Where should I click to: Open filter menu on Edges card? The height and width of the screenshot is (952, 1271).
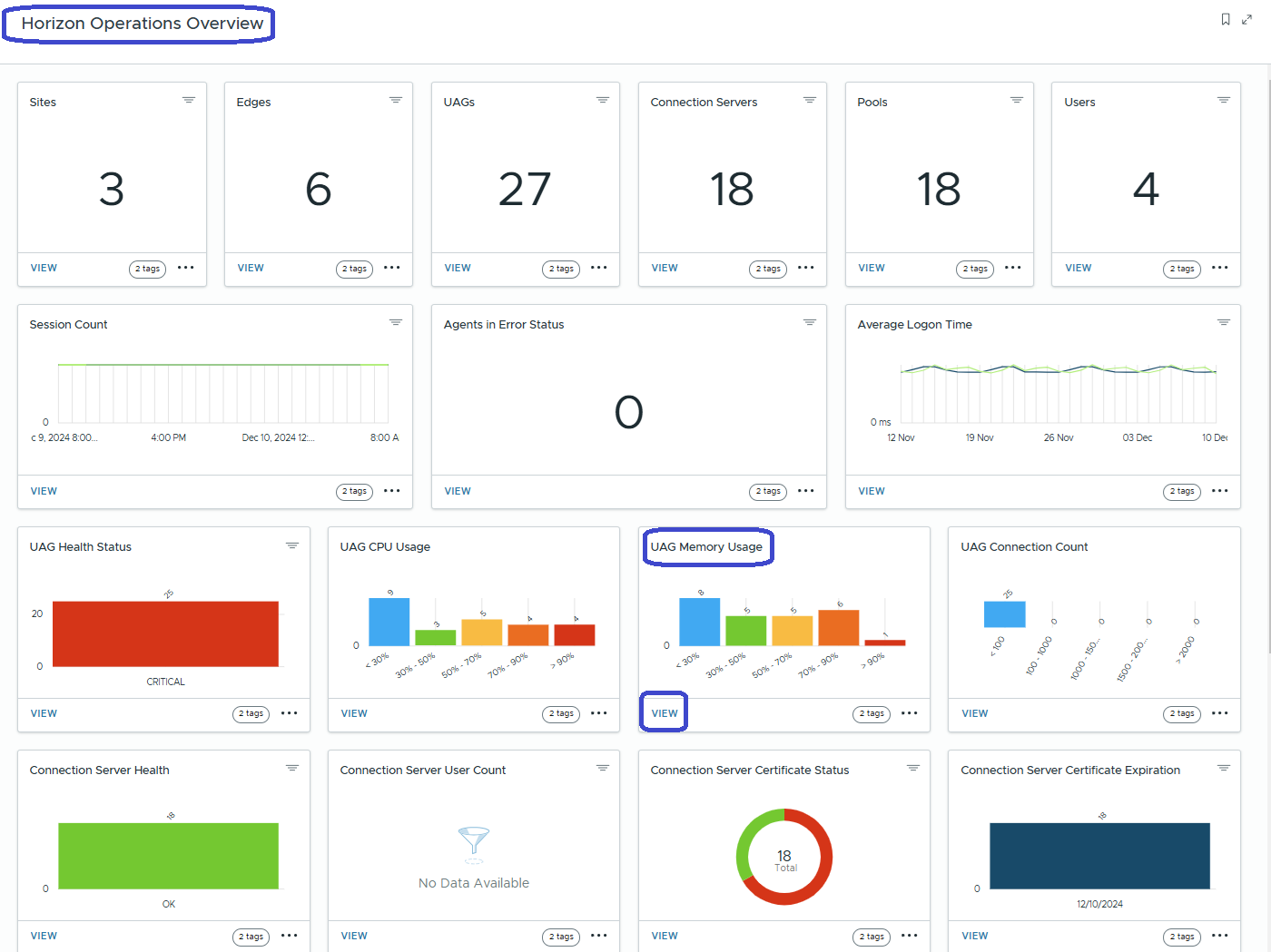click(x=396, y=100)
